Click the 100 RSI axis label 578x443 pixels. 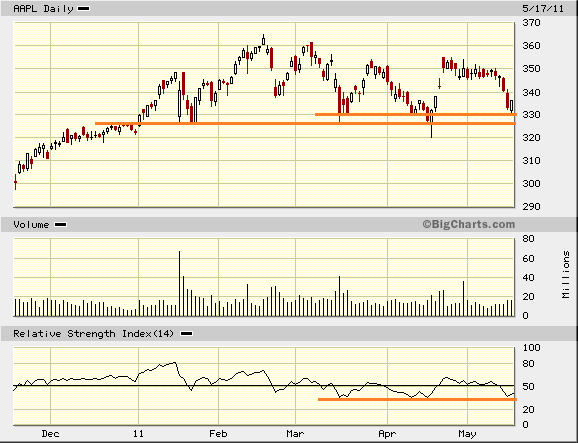click(x=531, y=348)
